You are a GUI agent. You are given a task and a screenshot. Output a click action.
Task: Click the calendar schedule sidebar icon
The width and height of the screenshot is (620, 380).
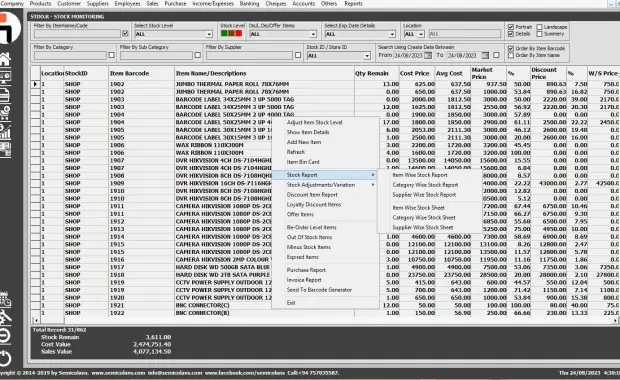click(x=6, y=299)
